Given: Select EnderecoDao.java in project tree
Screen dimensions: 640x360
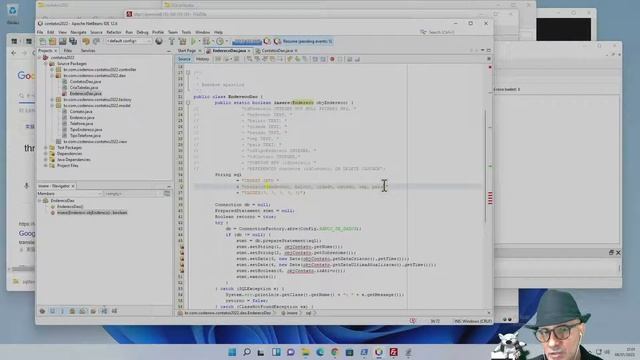Looking at the screenshot, I should tap(85, 93).
